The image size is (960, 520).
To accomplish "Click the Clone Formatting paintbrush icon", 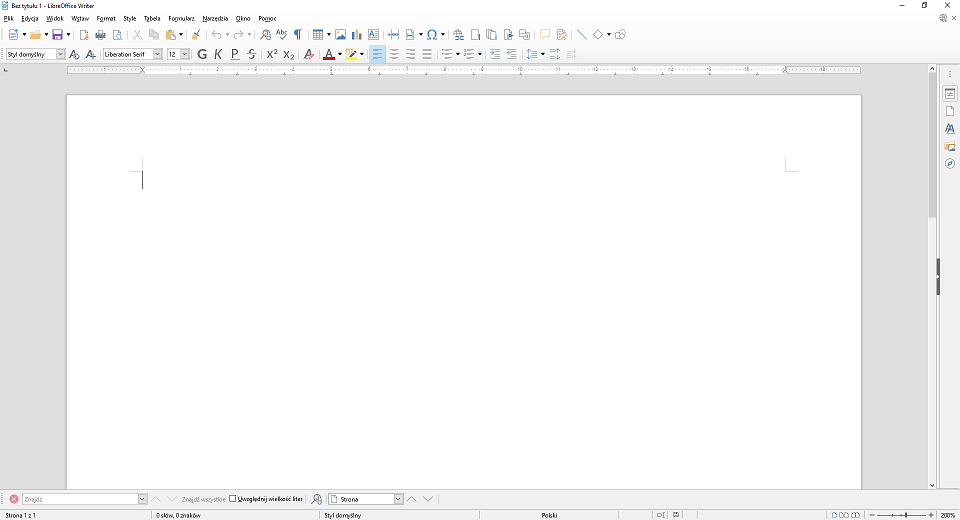I will click(x=196, y=35).
